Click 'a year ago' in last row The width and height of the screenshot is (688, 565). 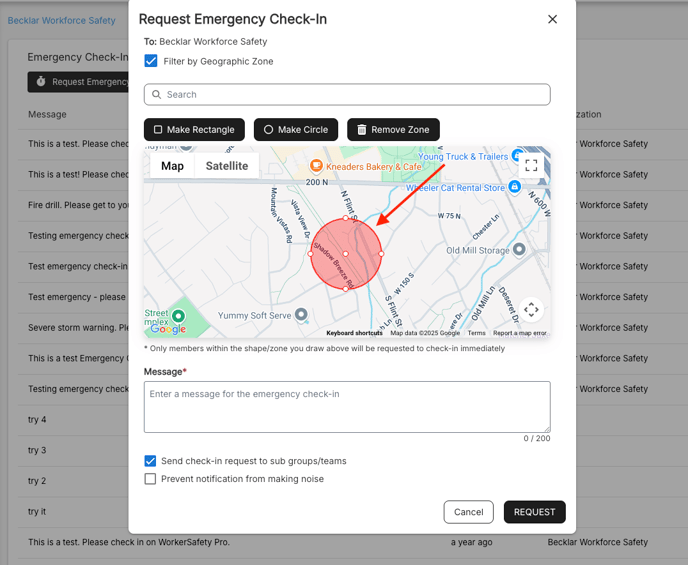pos(471,542)
